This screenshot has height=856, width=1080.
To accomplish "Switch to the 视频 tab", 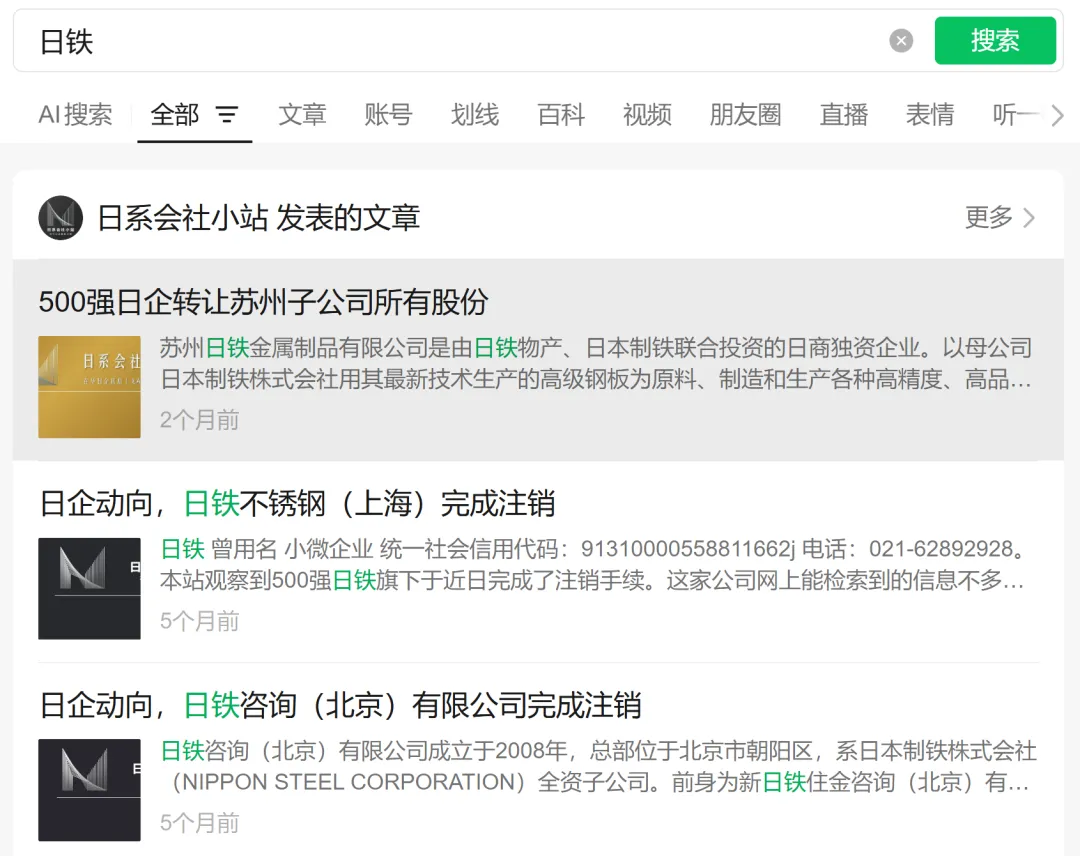I will click(647, 114).
